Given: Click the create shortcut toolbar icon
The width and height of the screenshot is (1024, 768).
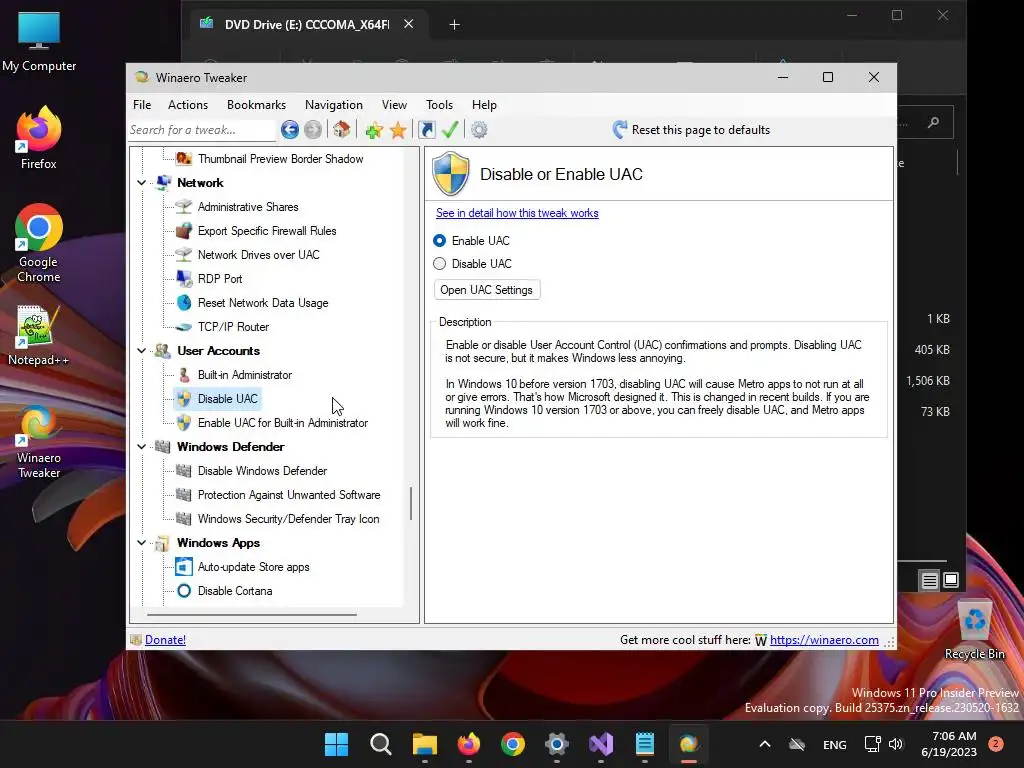Looking at the screenshot, I should coord(426,130).
